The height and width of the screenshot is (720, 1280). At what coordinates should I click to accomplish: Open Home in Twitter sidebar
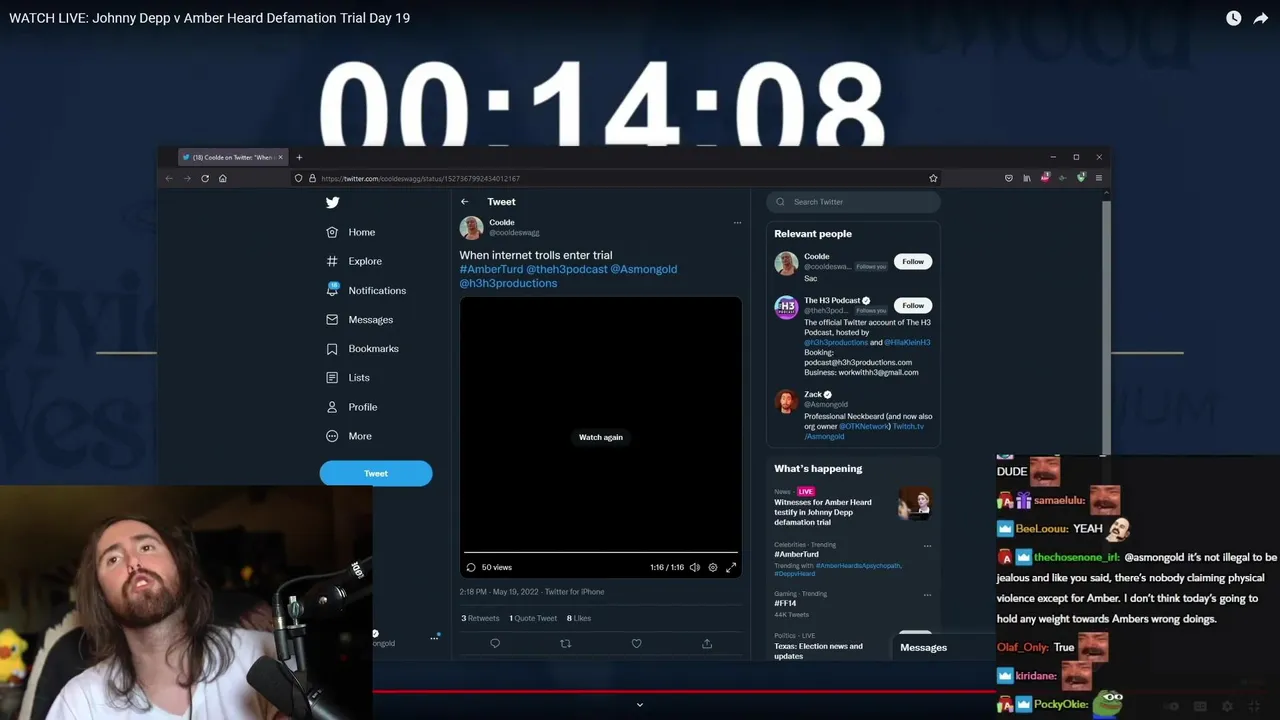pos(351,232)
